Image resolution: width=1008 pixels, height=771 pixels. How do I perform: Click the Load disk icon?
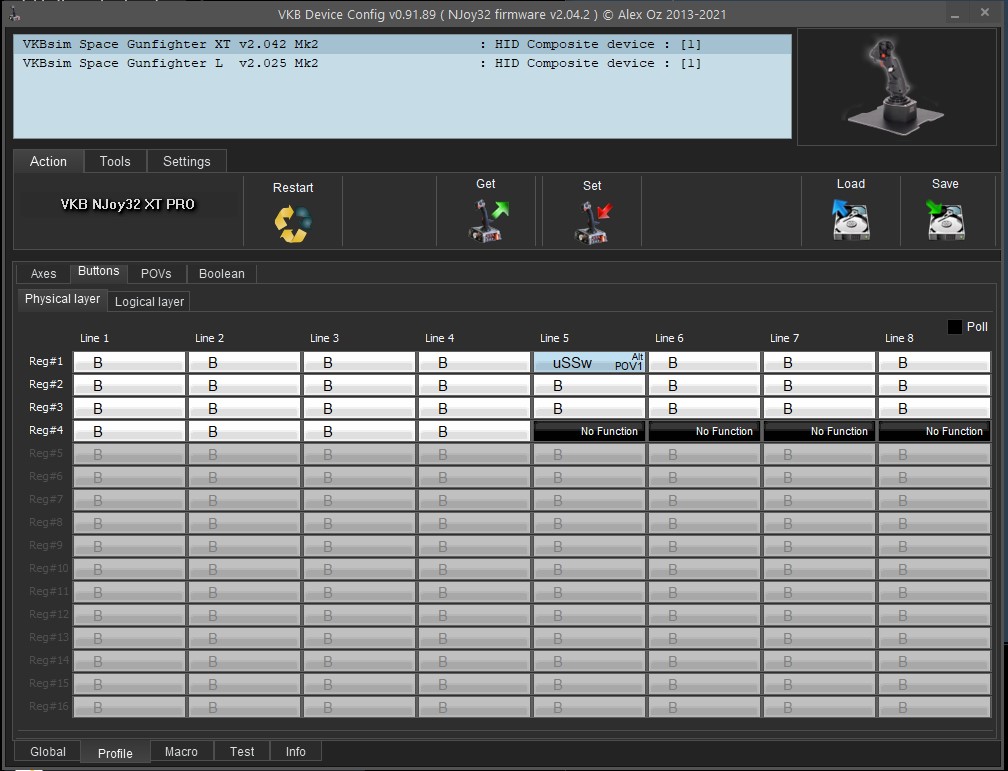[x=850, y=219]
